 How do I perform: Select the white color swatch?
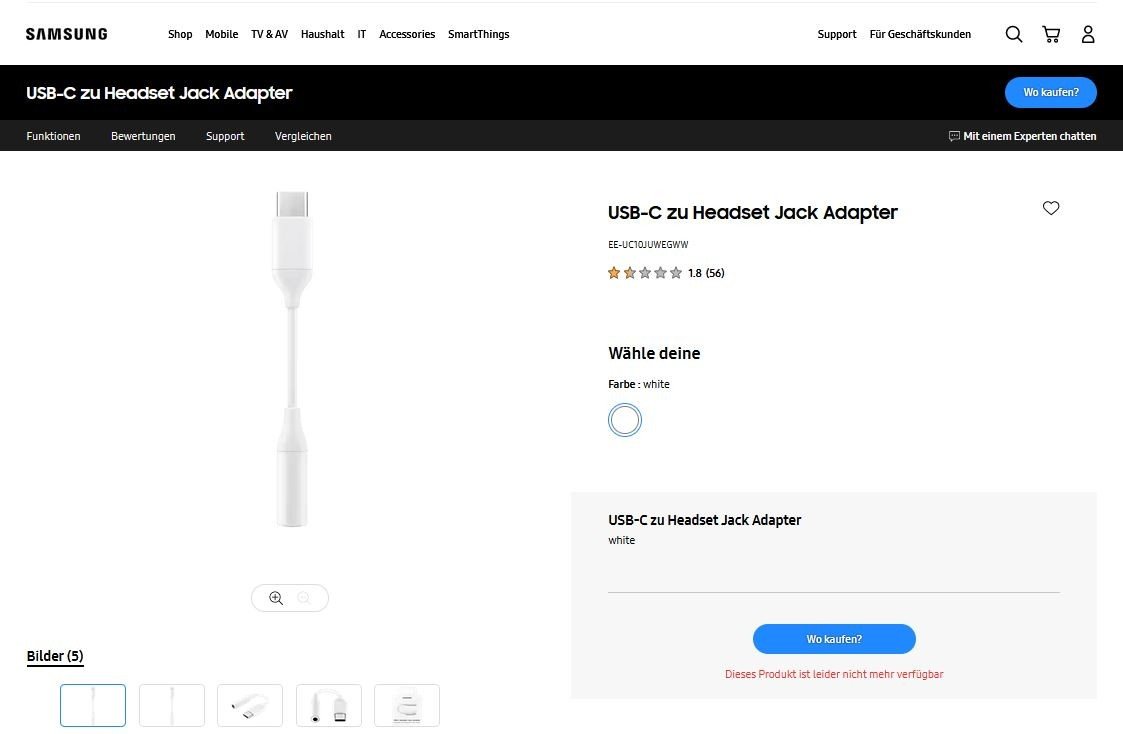pyautogui.click(x=625, y=420)
